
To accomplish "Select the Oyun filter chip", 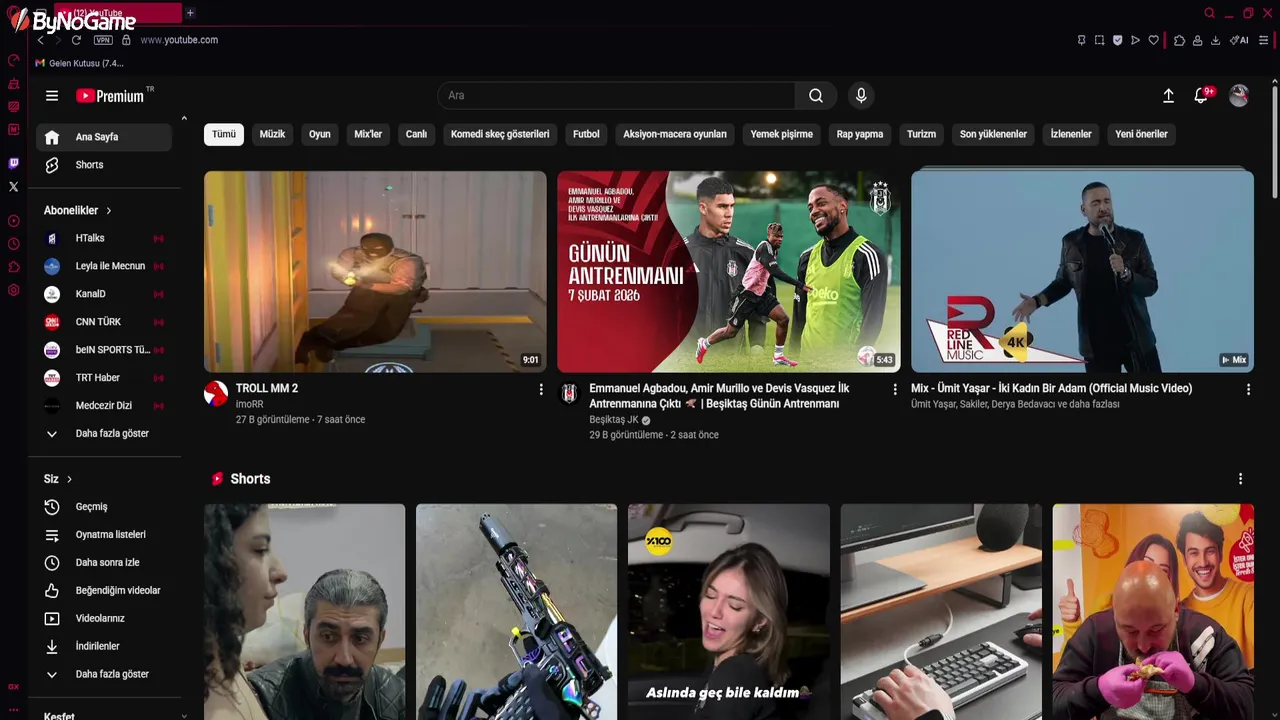I will click(320, 134).
